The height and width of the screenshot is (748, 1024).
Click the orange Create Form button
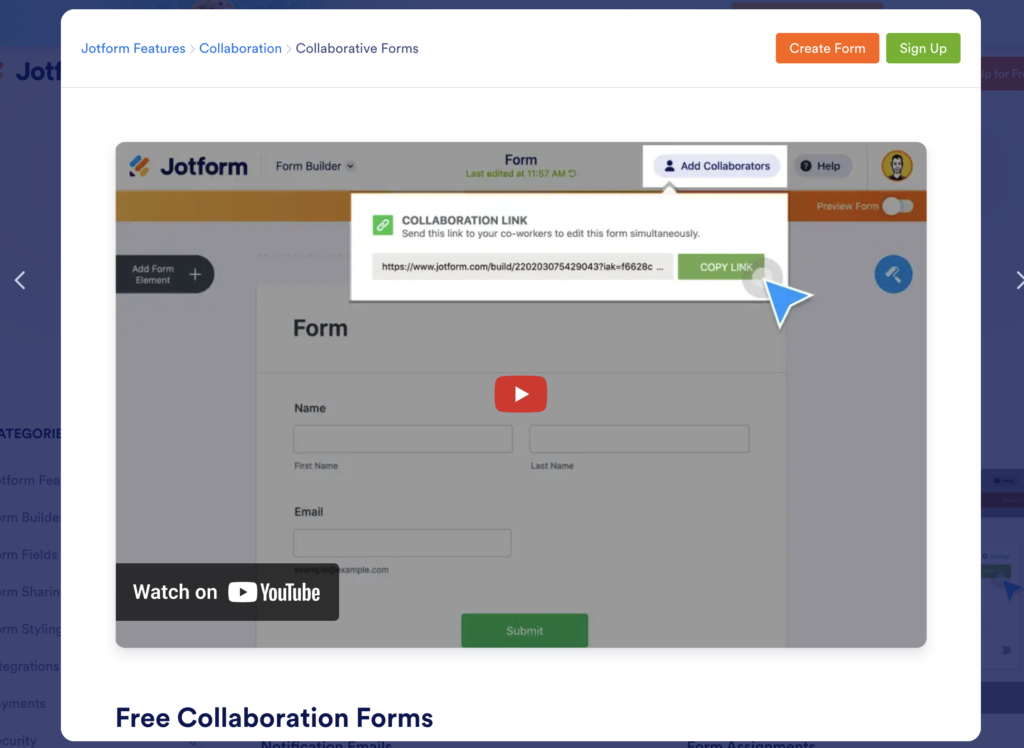coord(827,48)
